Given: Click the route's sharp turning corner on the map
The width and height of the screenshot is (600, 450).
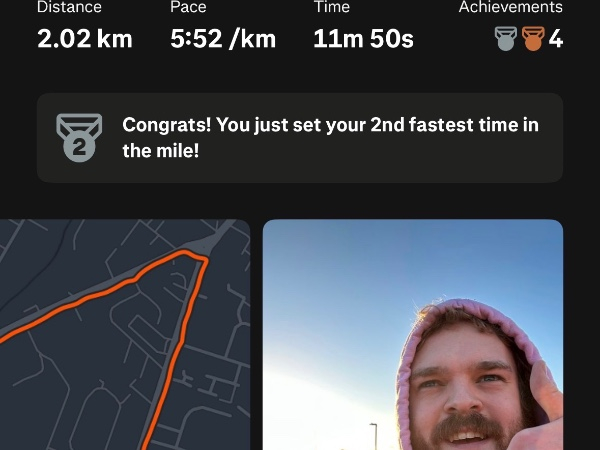Looking at the screenshot, I should (x=206, y=260).
